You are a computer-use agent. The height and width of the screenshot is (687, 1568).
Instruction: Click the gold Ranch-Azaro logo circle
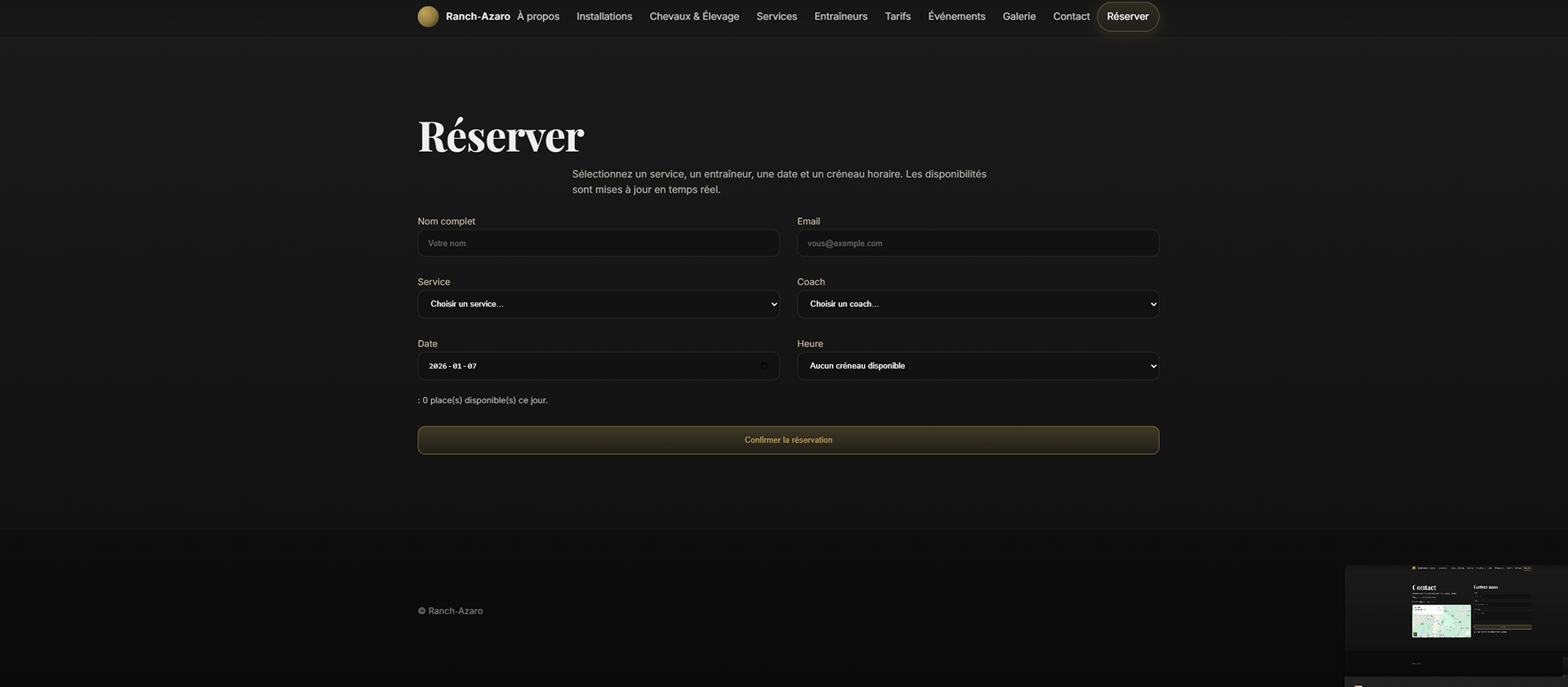pyautogui.click(x=428, y=16)
